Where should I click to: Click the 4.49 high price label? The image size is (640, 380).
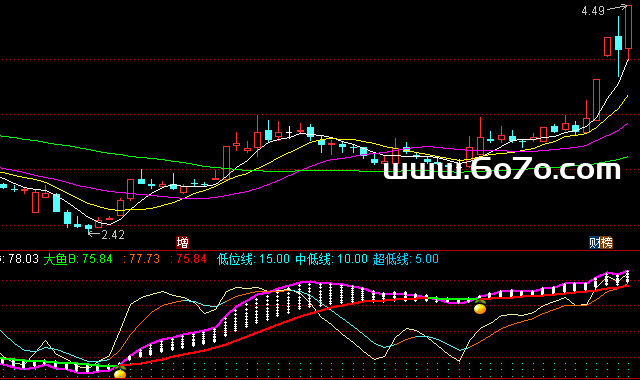593,11
